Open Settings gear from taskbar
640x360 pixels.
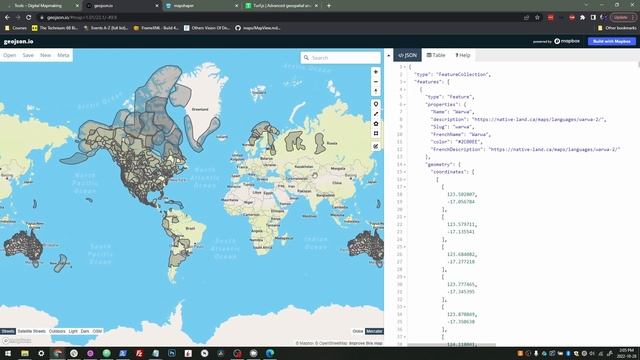pos(41,353)
